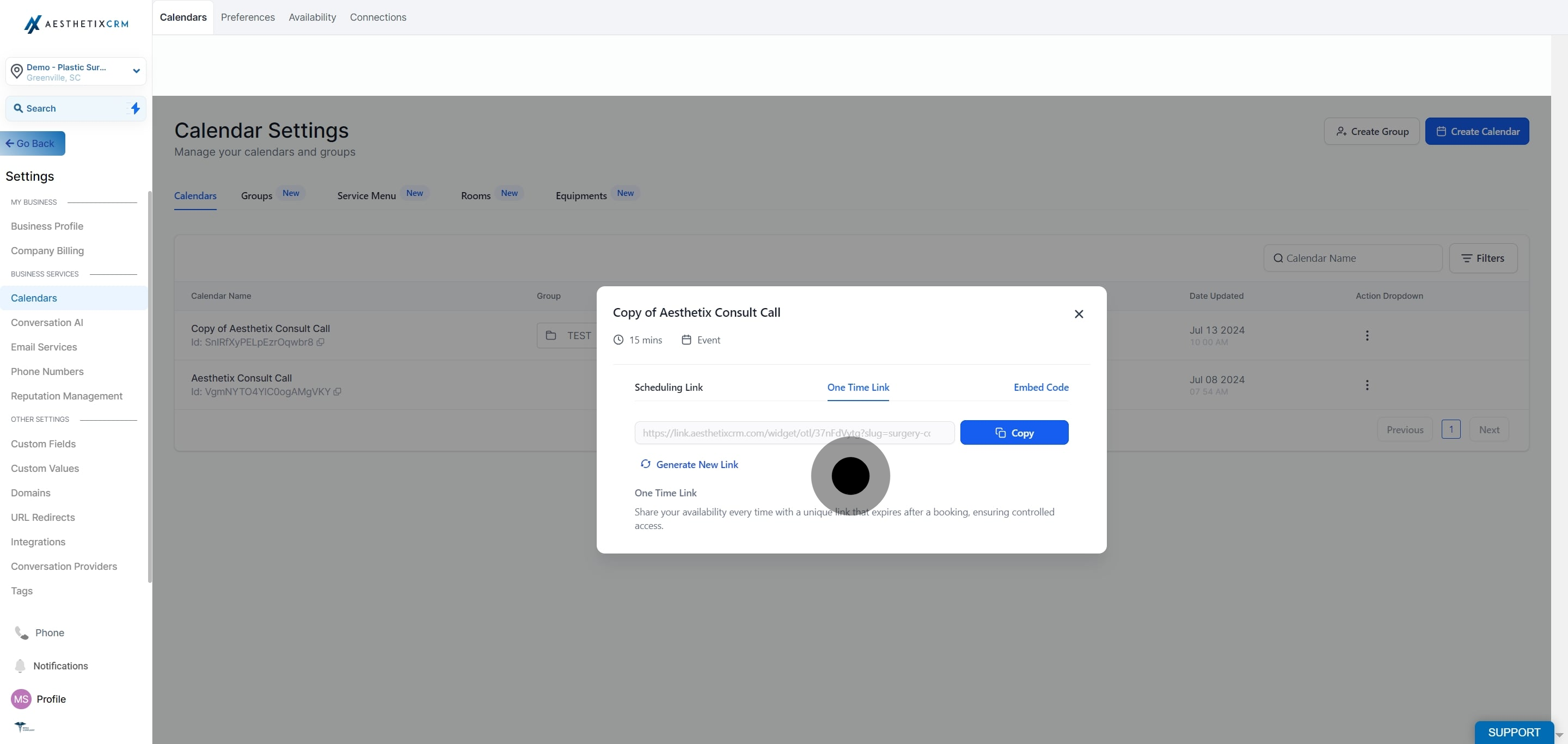1568x744 pixels.
Task: Open Integrations settings
Action: (38, 542)
